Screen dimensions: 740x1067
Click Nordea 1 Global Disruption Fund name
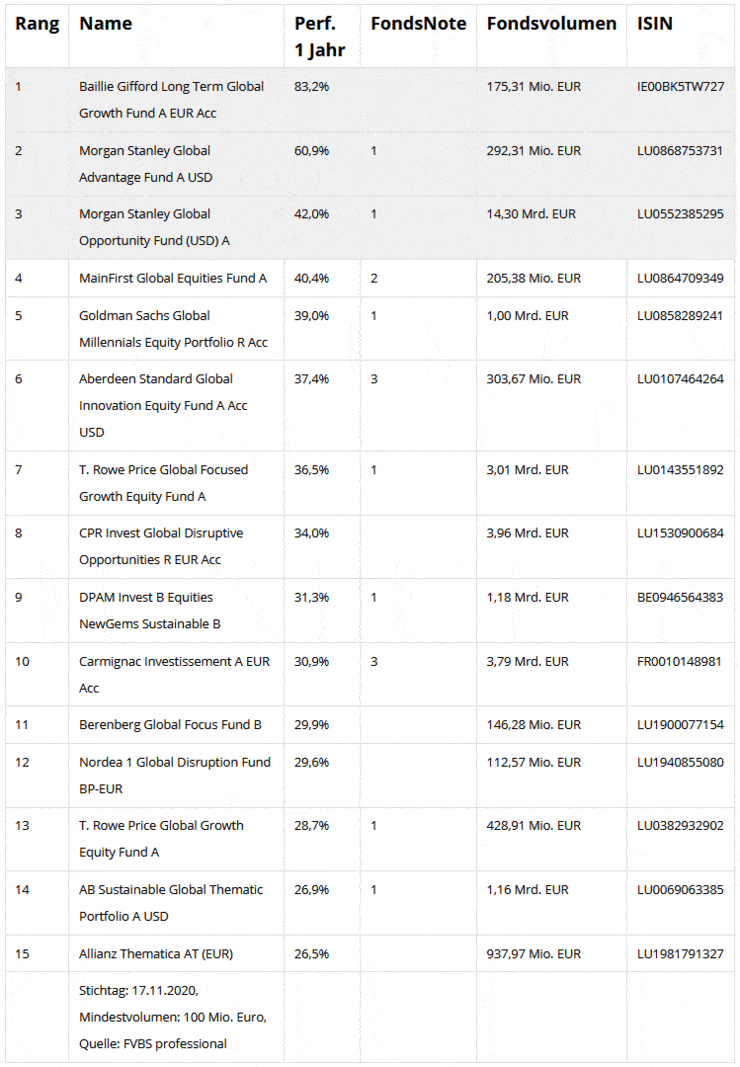pos(174,774)
